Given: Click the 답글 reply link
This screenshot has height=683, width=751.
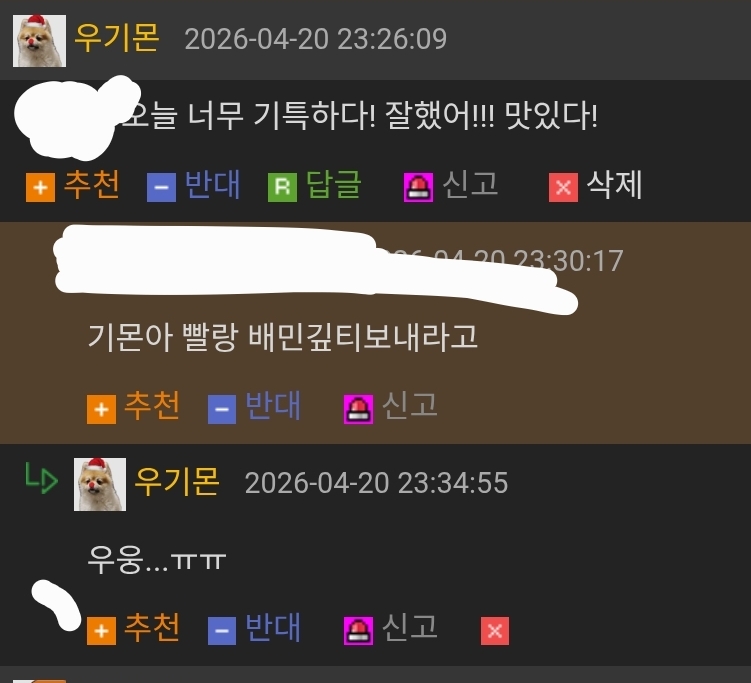Looking at the screenshot, I should [x=333, y=185].
